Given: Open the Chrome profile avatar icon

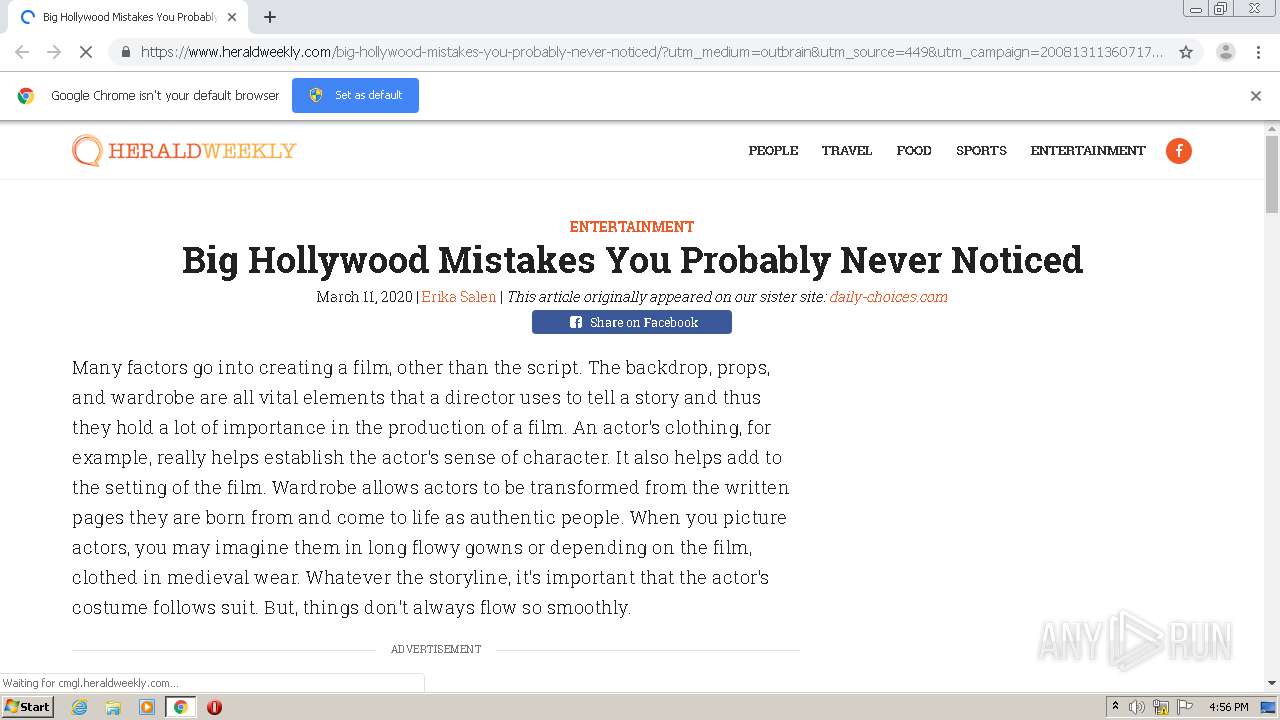Looking at the screenshot, I should (x=1225, y=52).
